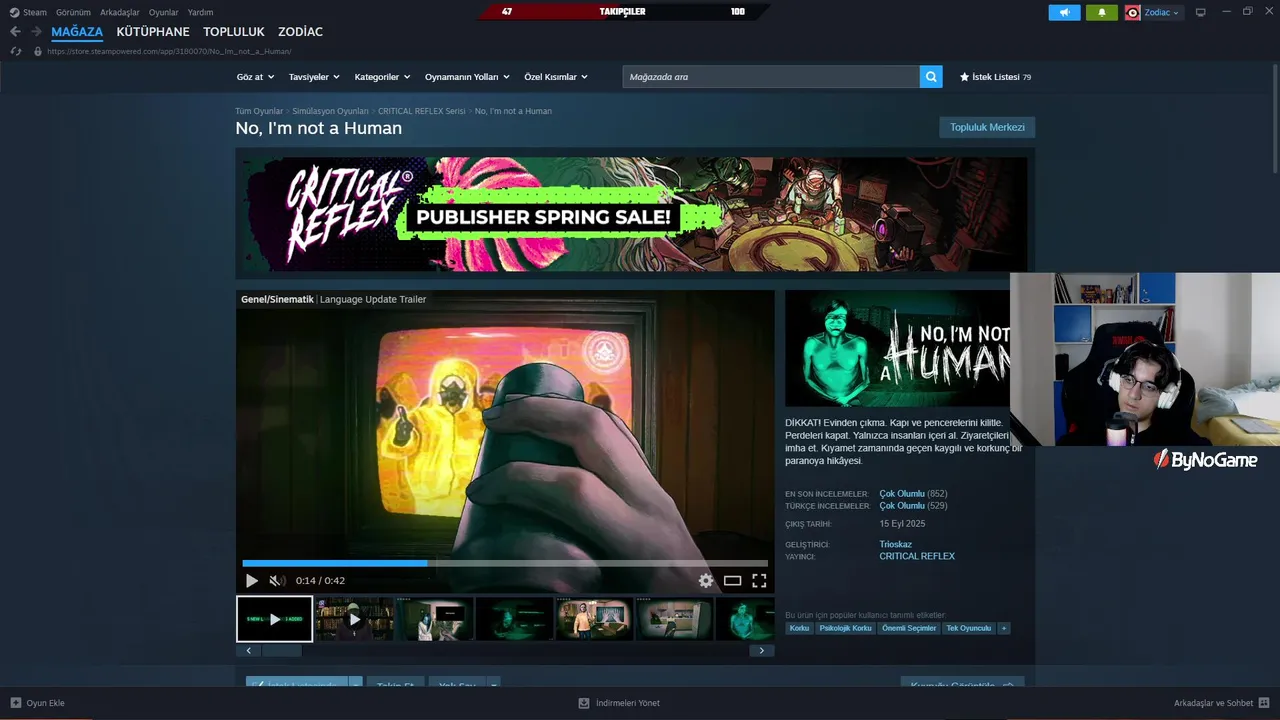1280x720 pixels.
Task: Open the developer Trioskaz link
Action: tap(895, 544)
